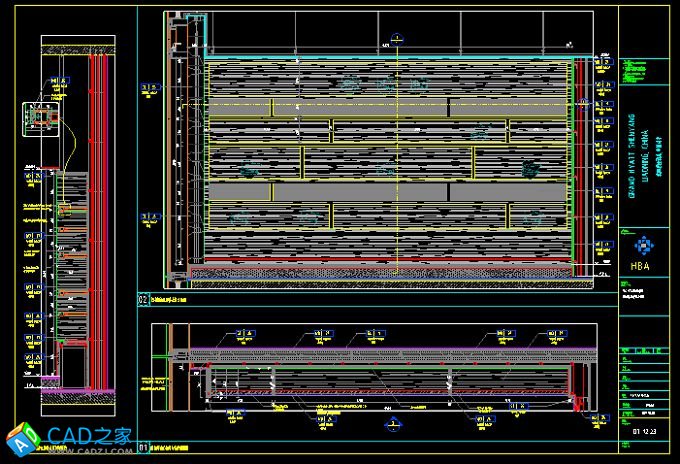The width and height of the screenshot is (680, 464).
Task: Select the view number 02 label box
Action: click(x=143, y=299)
